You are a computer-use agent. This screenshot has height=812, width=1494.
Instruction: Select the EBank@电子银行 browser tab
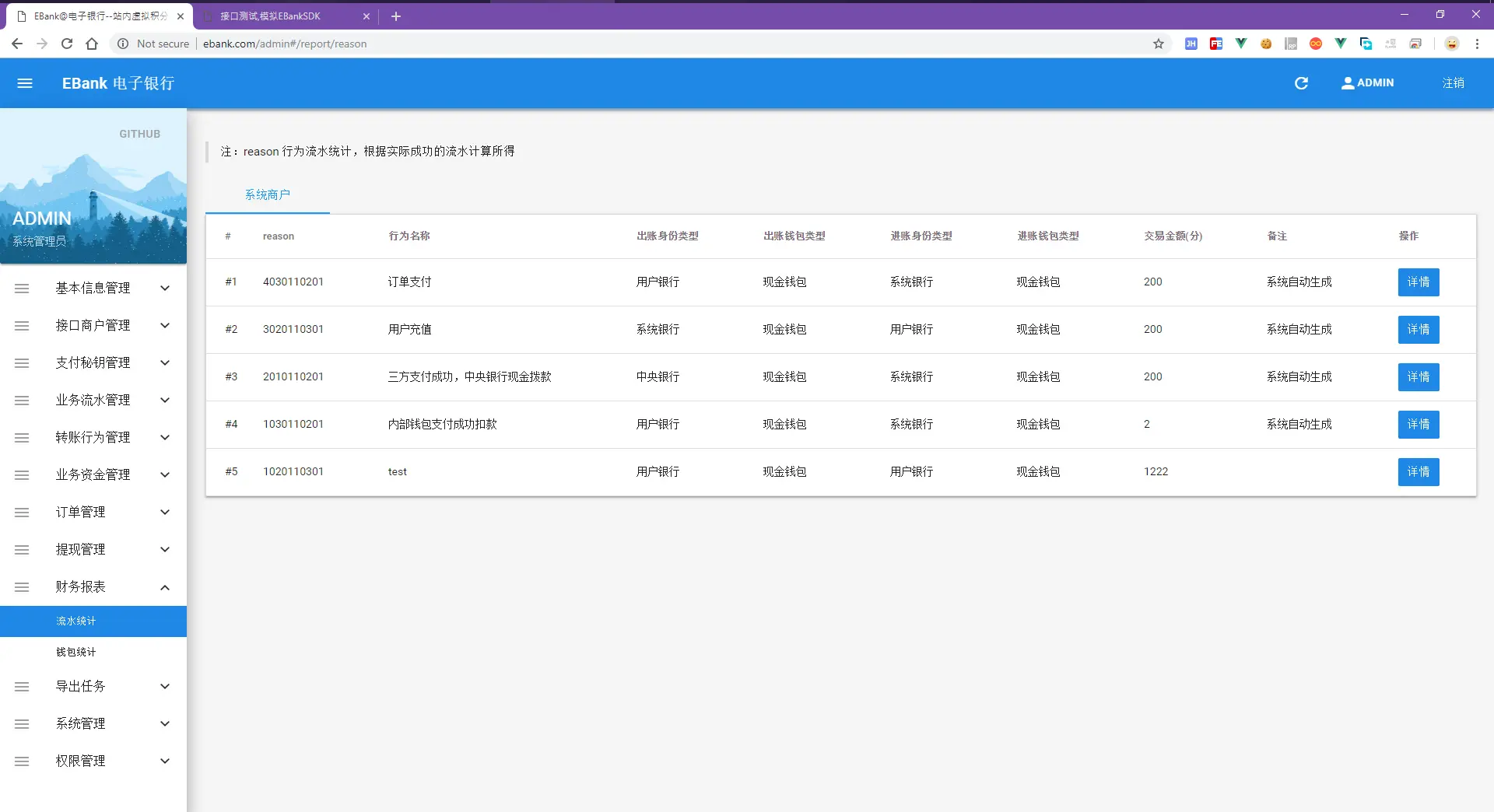point(100,16)
